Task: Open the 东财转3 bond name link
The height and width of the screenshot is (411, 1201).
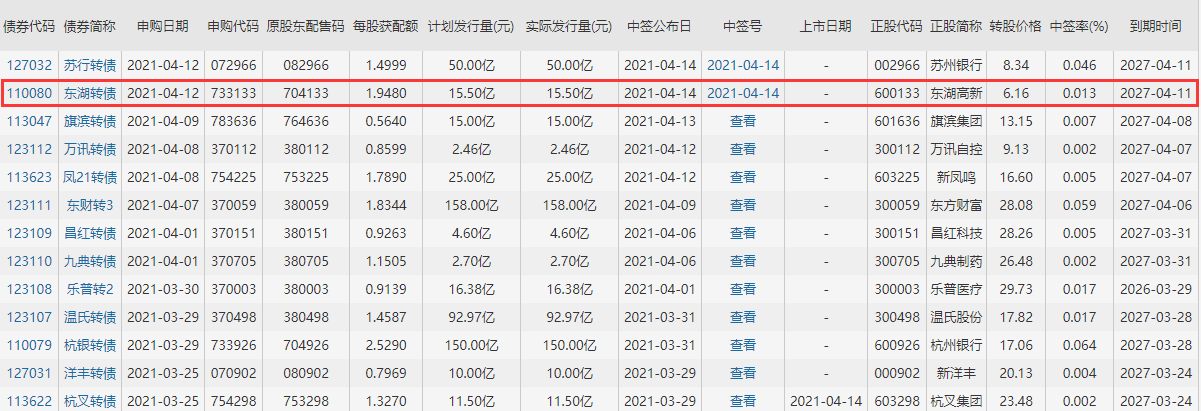Action: coord(90,205)
